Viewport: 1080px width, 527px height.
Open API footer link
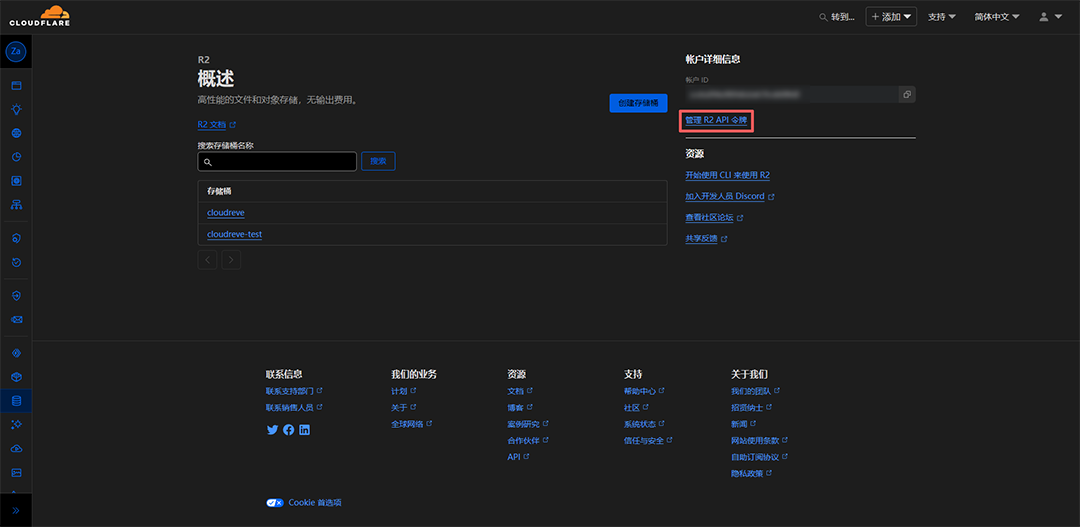[x=519, y=457]
